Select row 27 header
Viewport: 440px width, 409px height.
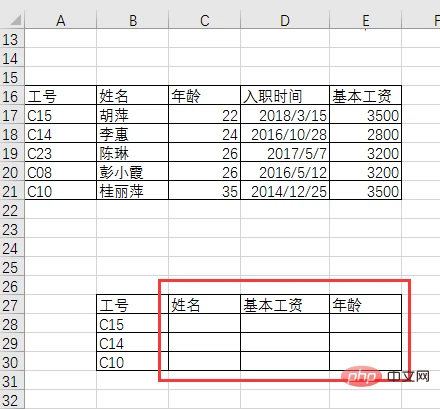pyautogui.click(x=12, y=305)
